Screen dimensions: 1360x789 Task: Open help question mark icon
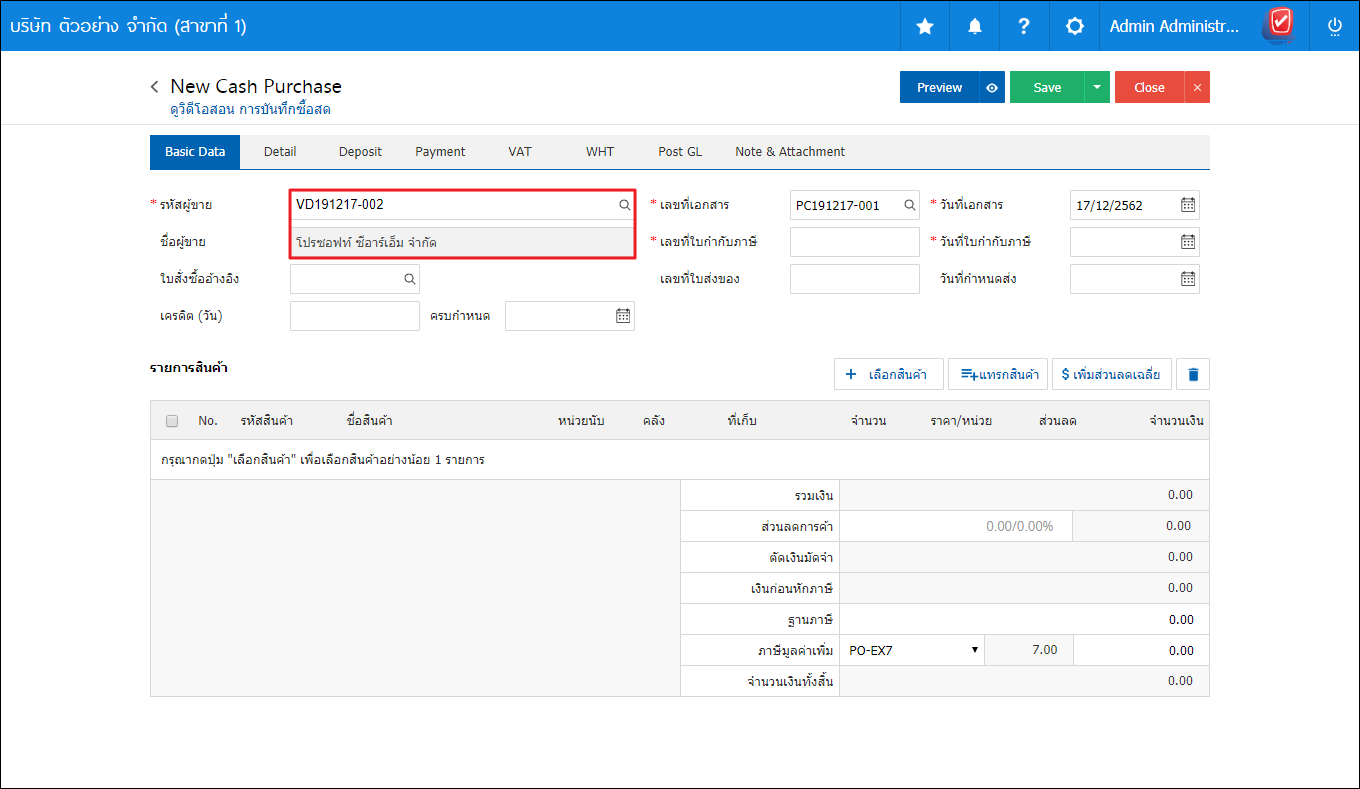click(1024, 27)
